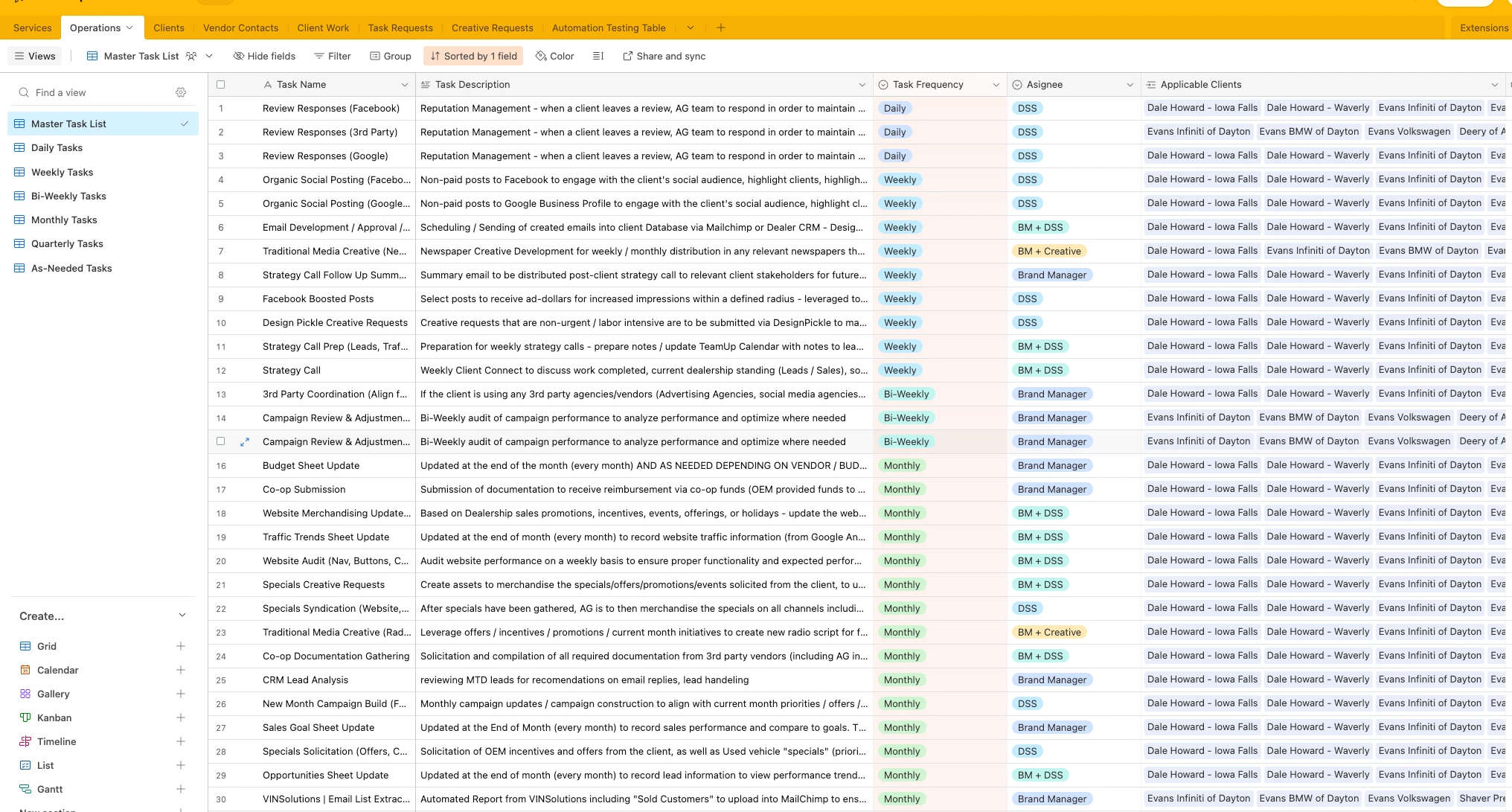Open Automation Testing Table tab

click(609, 28)
